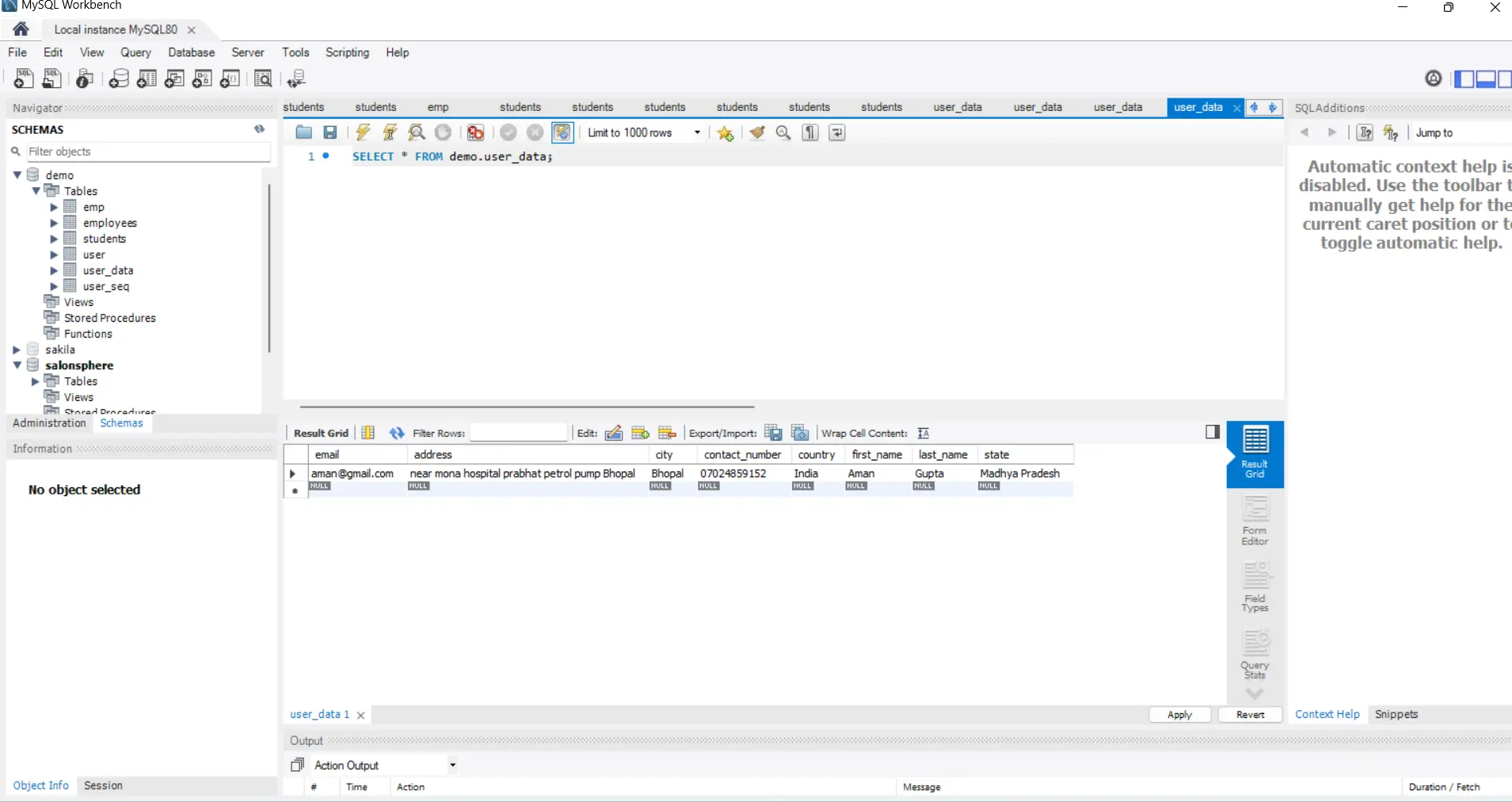Toggle the SQL Additions sidebar panel
The height and width of the screenshot is (802, 1512).
[1507, 79]
